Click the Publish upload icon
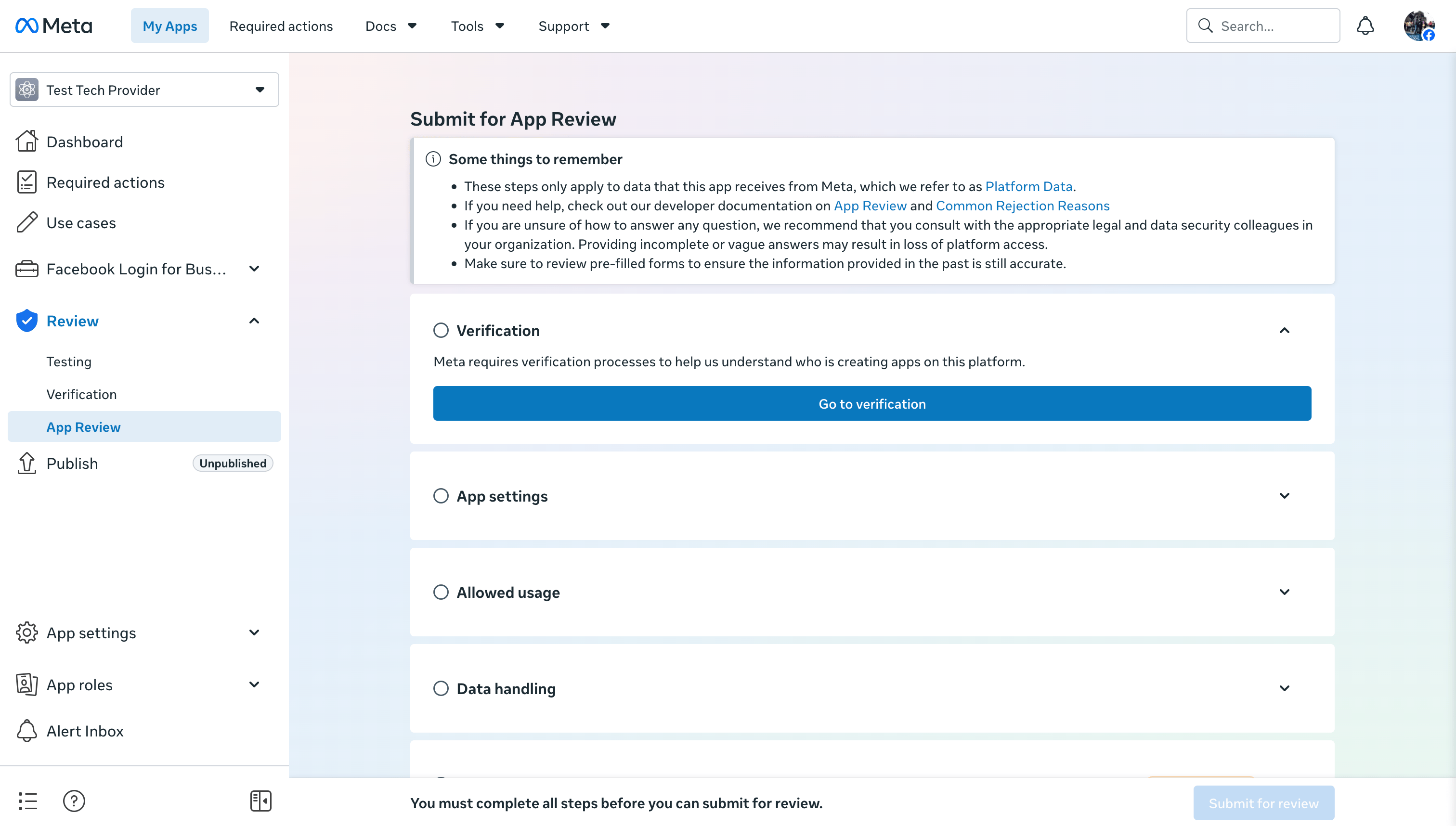 click(x=26, y=464)
